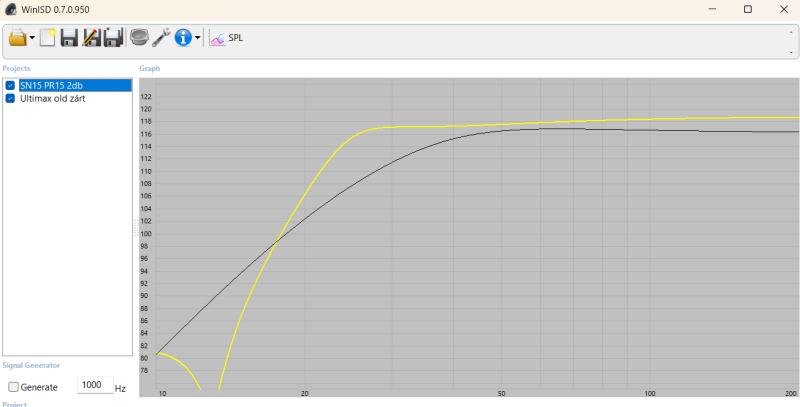Uncheck the Ultimax old zárt project
This screenshot has height=407, width=800.
click(x=10, y=98)
